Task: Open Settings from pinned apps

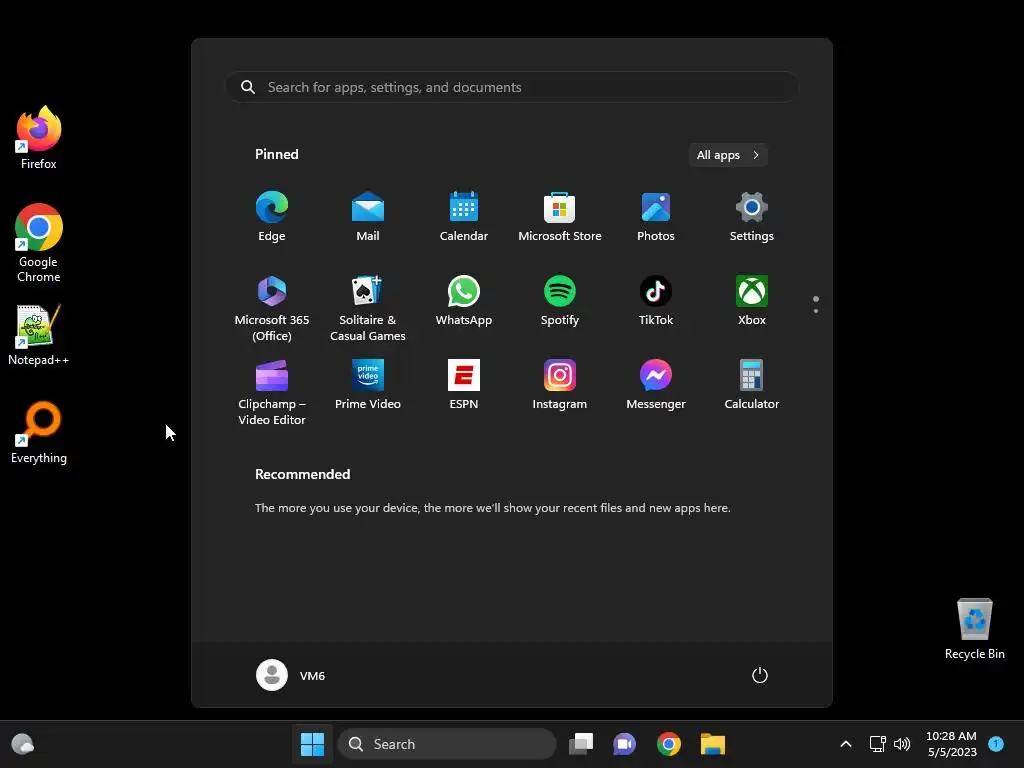Action: point(752,217)
